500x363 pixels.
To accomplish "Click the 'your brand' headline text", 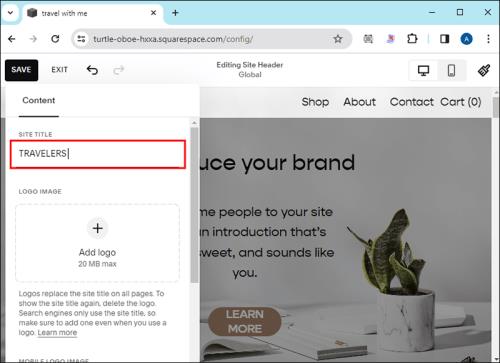I will coord(298,163).
